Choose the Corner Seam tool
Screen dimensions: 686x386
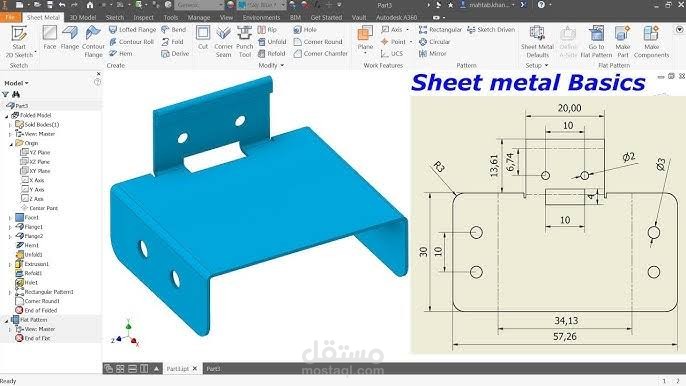tap(223, 42)
